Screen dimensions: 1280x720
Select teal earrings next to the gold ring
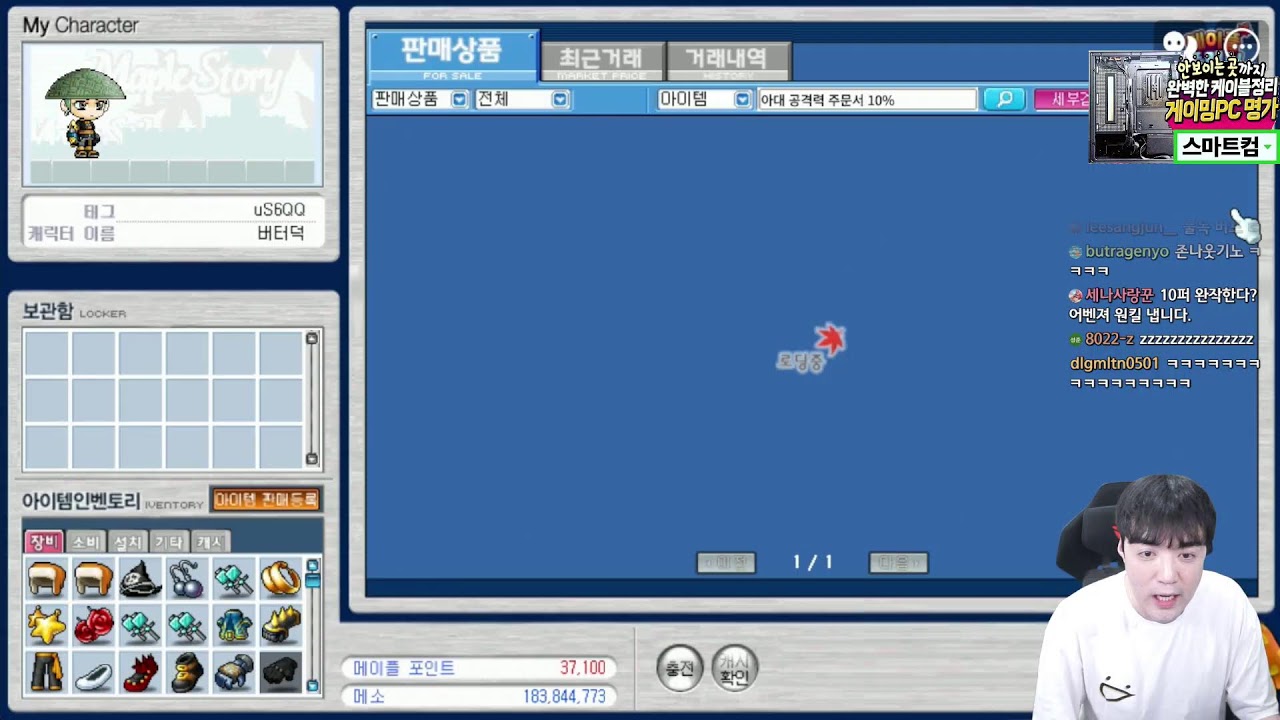(x=234, y=579)
